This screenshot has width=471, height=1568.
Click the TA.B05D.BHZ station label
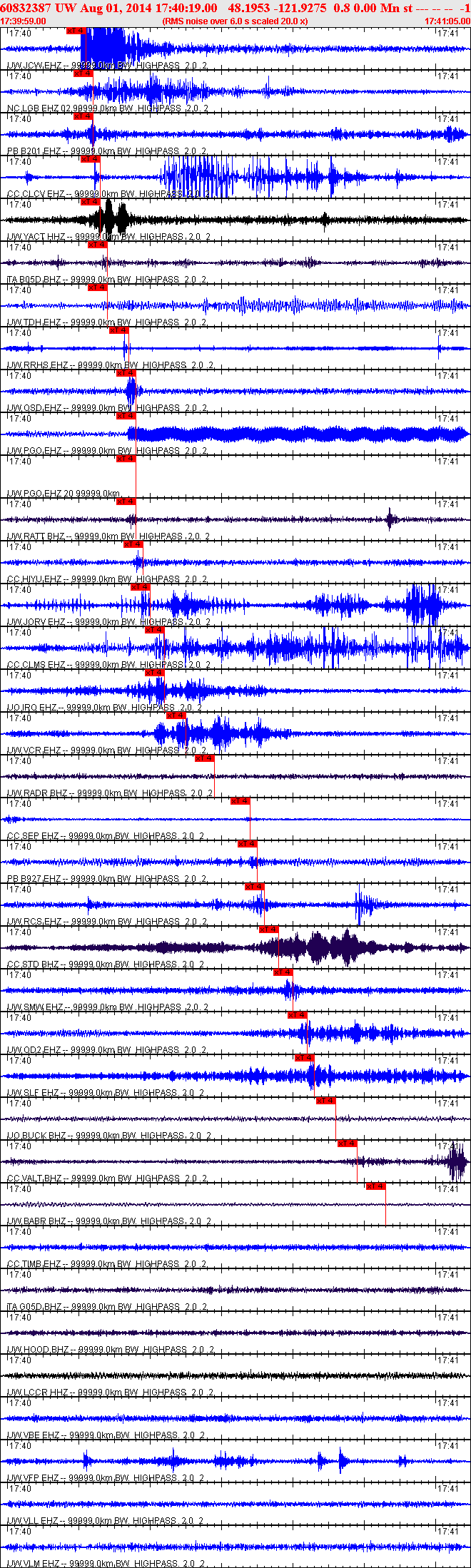click(107, 280)
